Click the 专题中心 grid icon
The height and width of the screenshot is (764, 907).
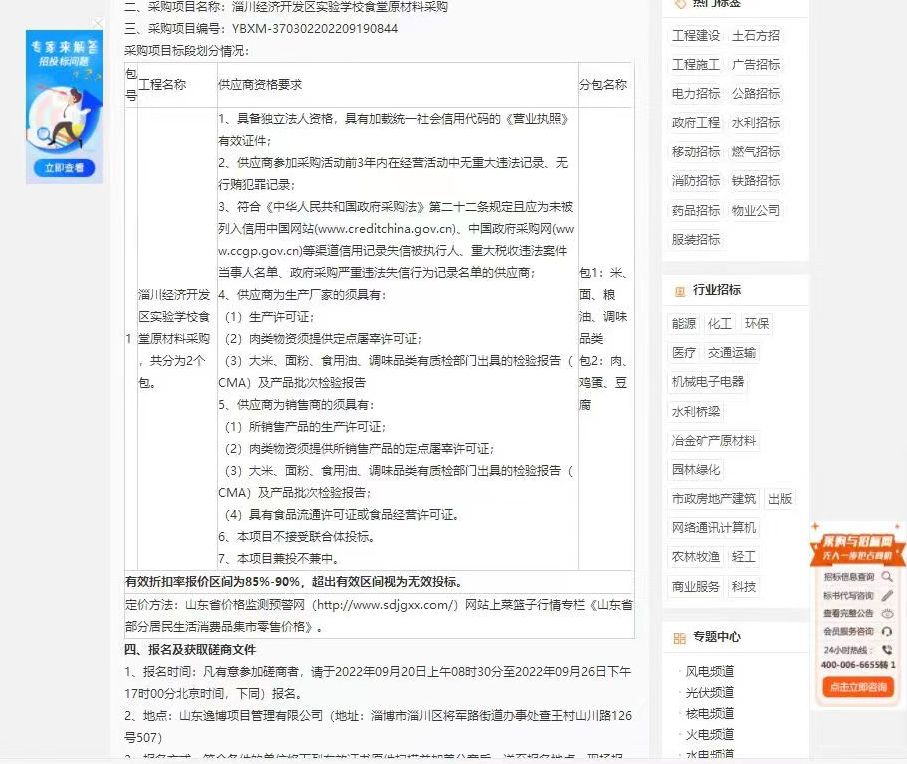[x=679, y=637]
